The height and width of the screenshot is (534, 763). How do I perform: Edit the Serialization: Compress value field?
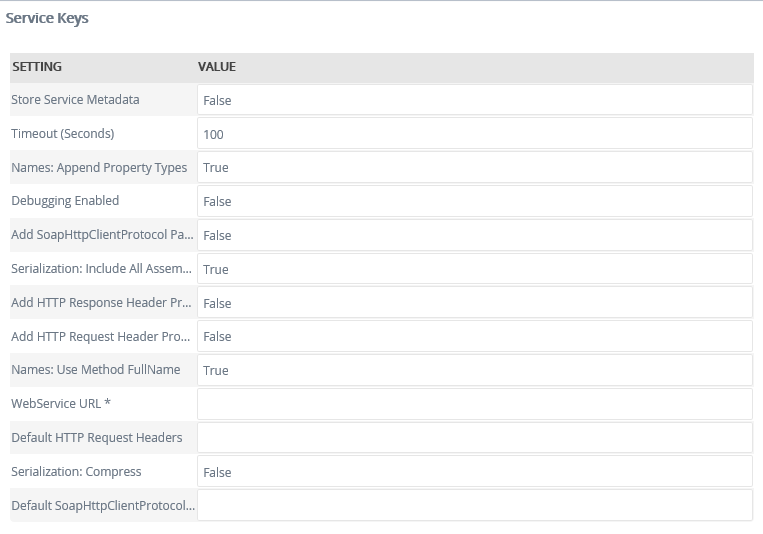click(474, 472)
